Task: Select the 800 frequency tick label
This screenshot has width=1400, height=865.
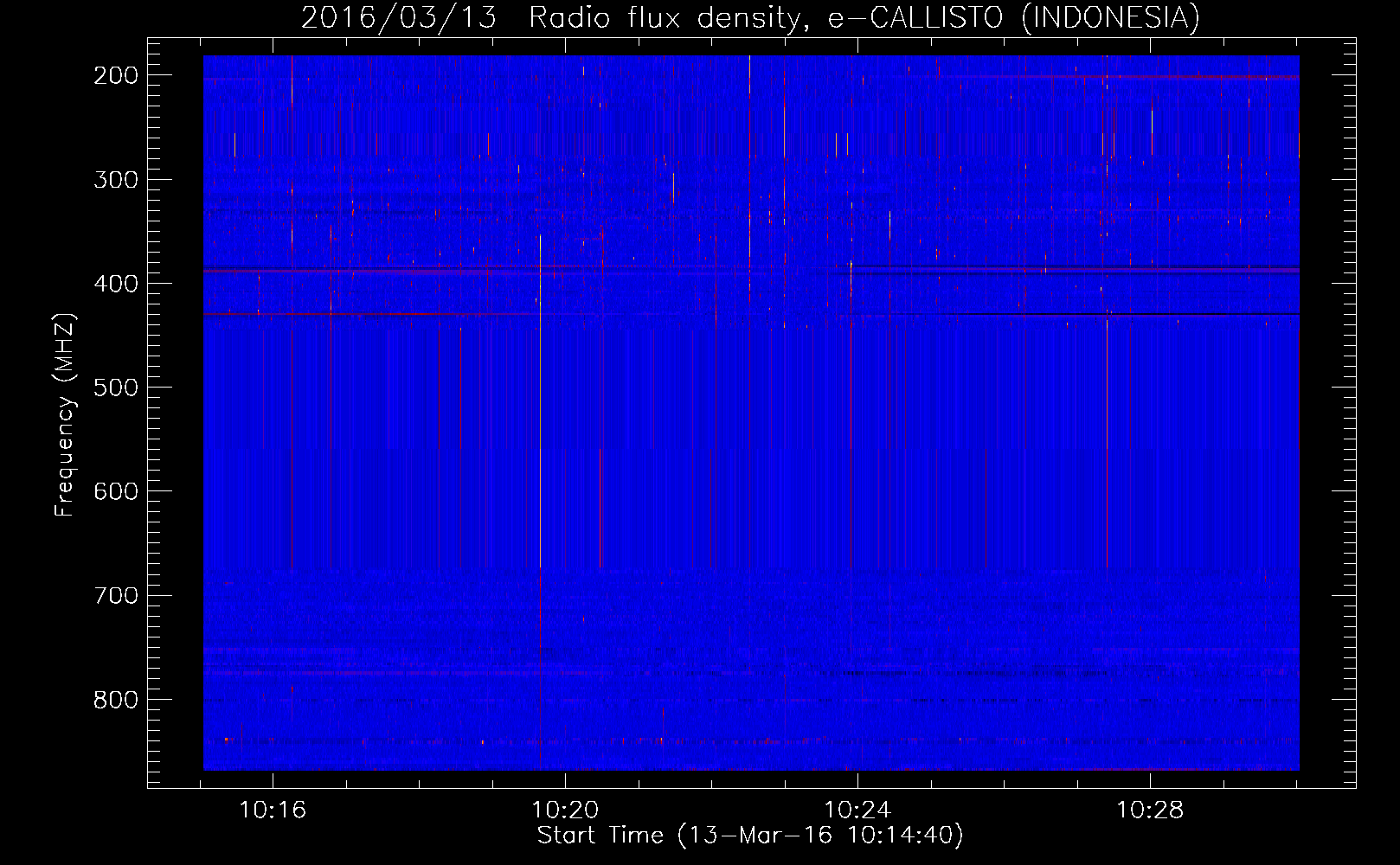Action: pyautogui.click(x=116, y=699)
